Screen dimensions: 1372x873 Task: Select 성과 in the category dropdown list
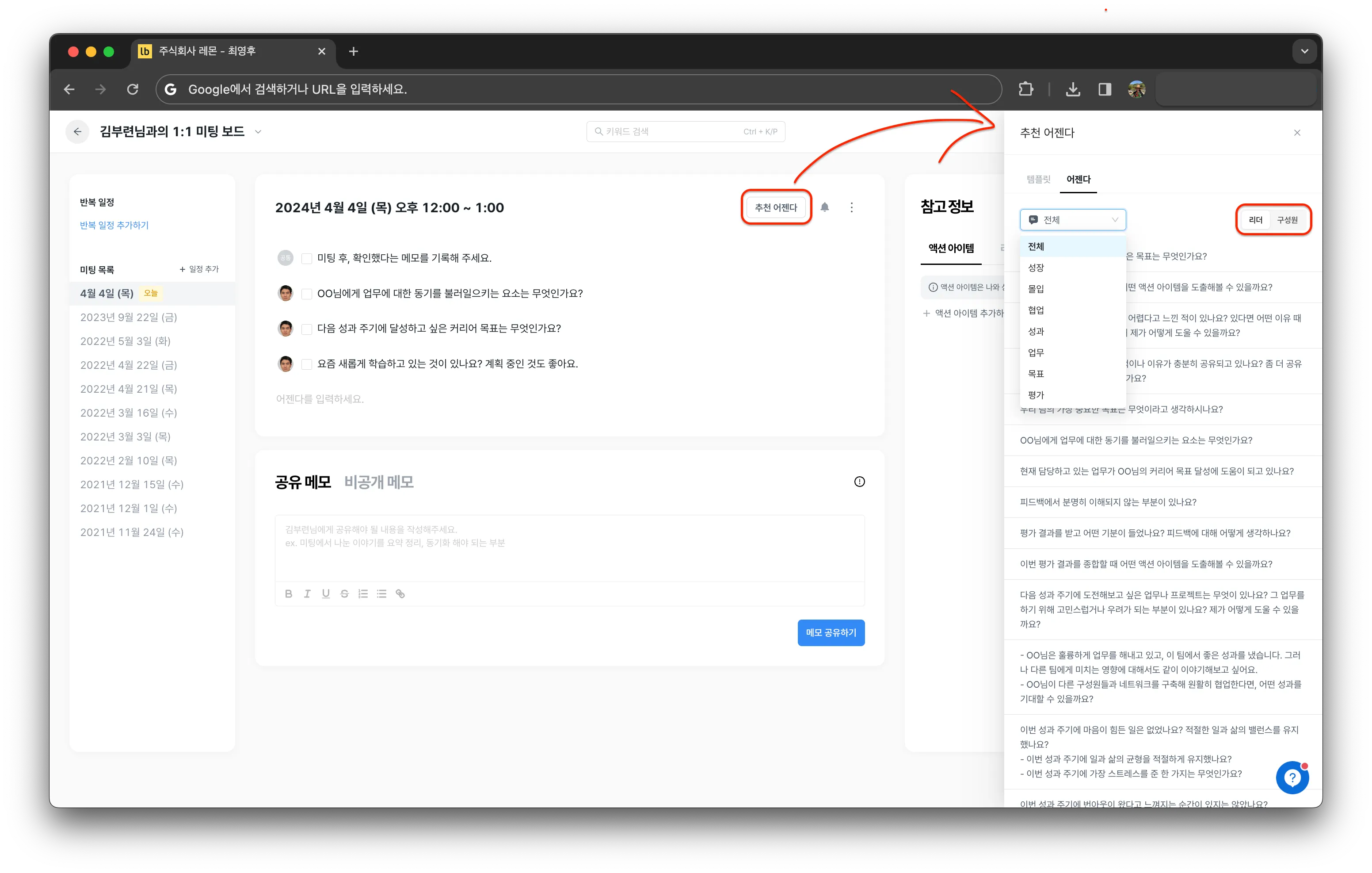point(1073,331)
